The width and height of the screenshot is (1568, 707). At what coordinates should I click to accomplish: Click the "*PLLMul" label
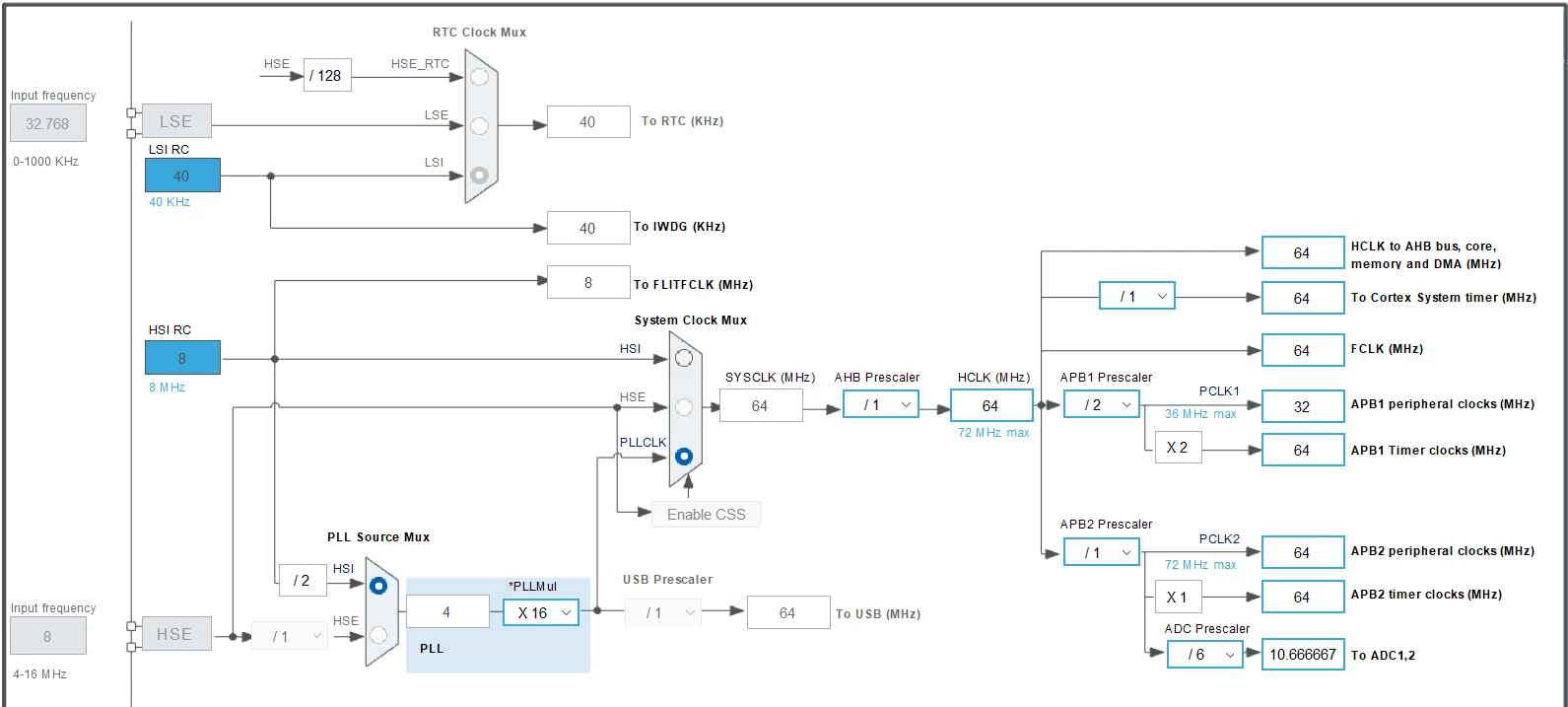(x=532, y=587)
